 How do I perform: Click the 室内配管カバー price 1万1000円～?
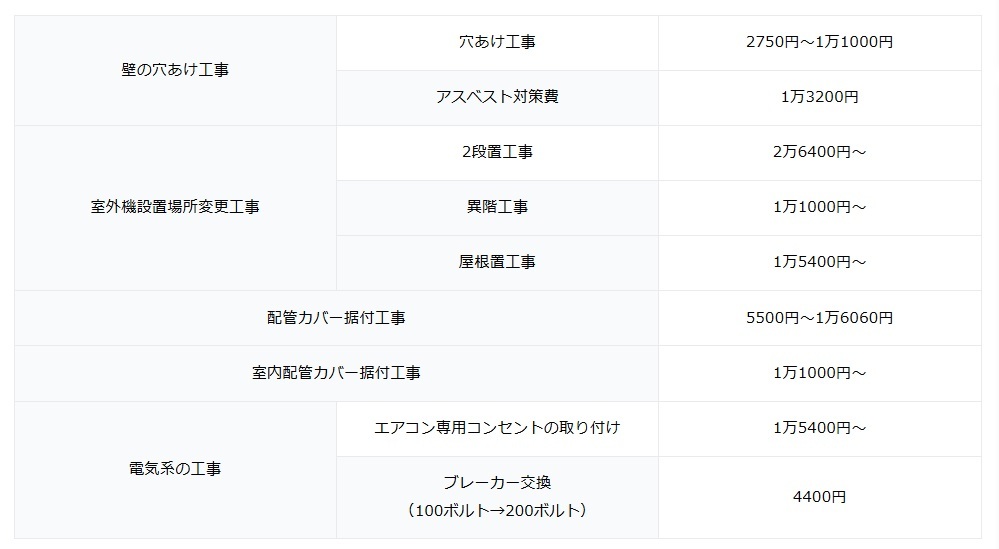820,373
